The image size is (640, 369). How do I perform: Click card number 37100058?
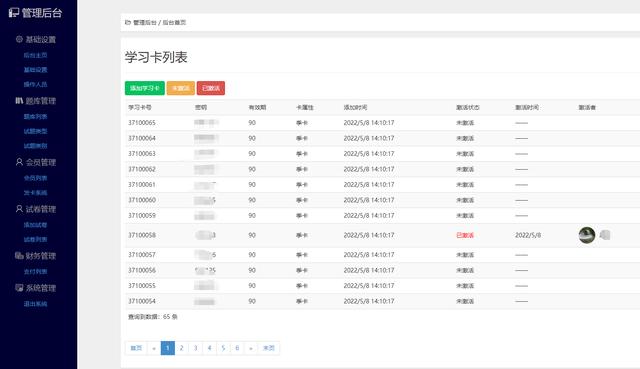click(142, 235)
